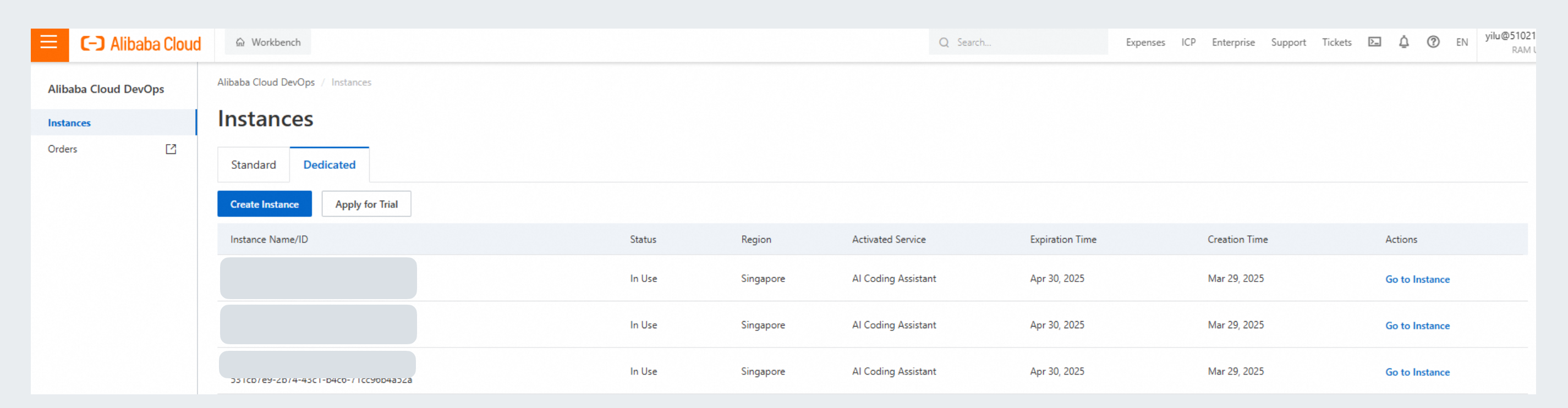Viewport: 1568px width, 408px height.
Task: Open the Cloud Shell terminal icon
Action: click(1374, 42)
